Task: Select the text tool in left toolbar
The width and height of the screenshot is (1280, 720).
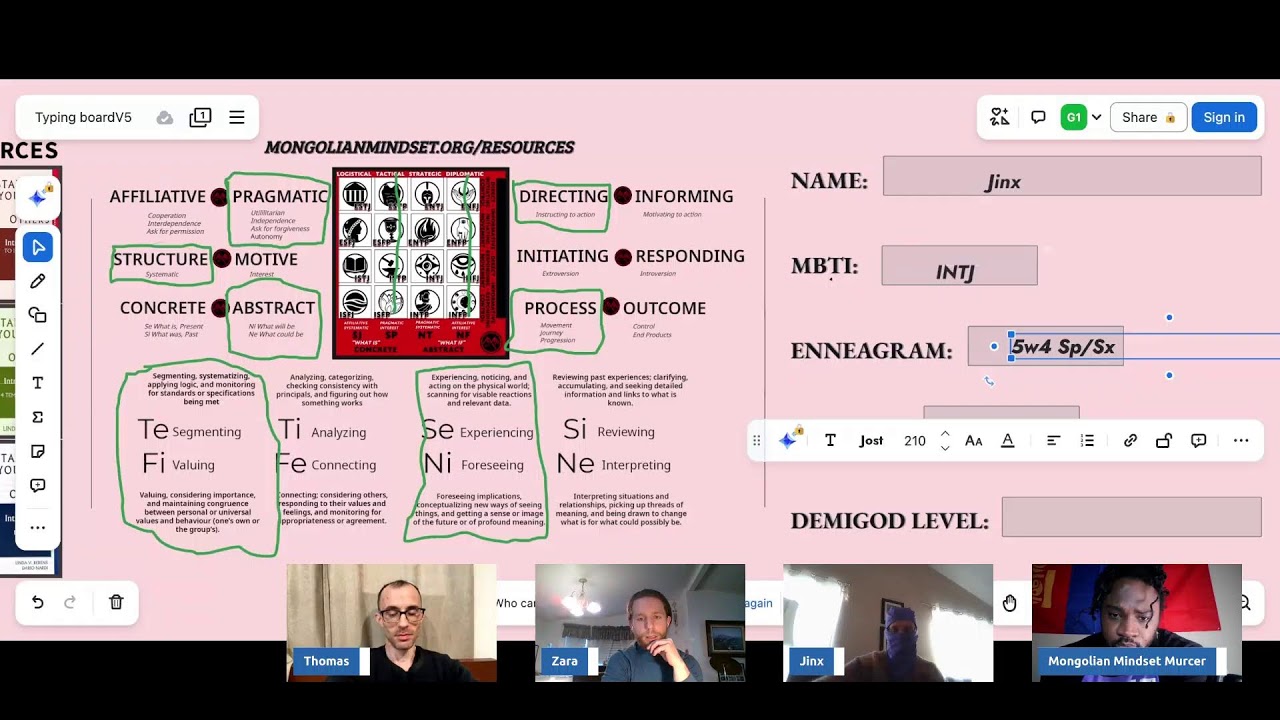Action: [x=38, y=383]
